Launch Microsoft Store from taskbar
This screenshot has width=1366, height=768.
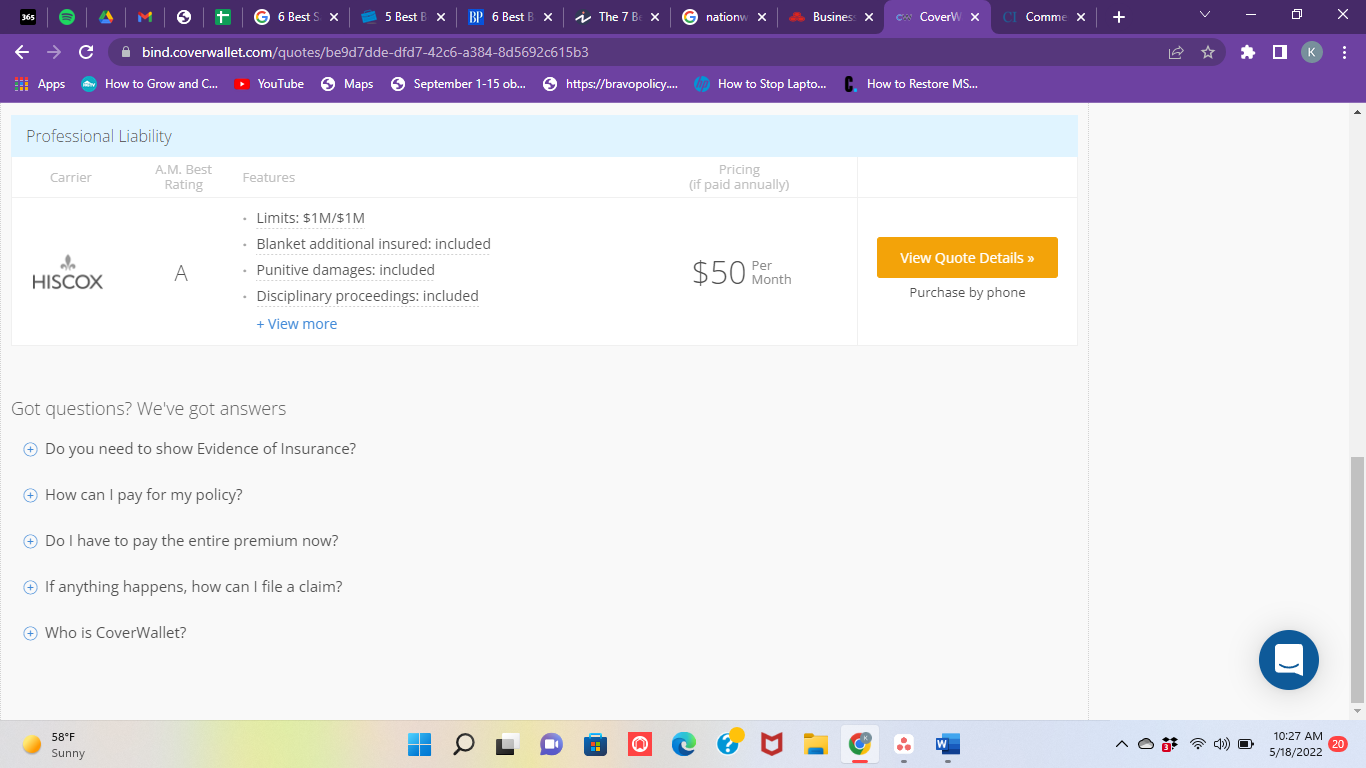[595, 744]
